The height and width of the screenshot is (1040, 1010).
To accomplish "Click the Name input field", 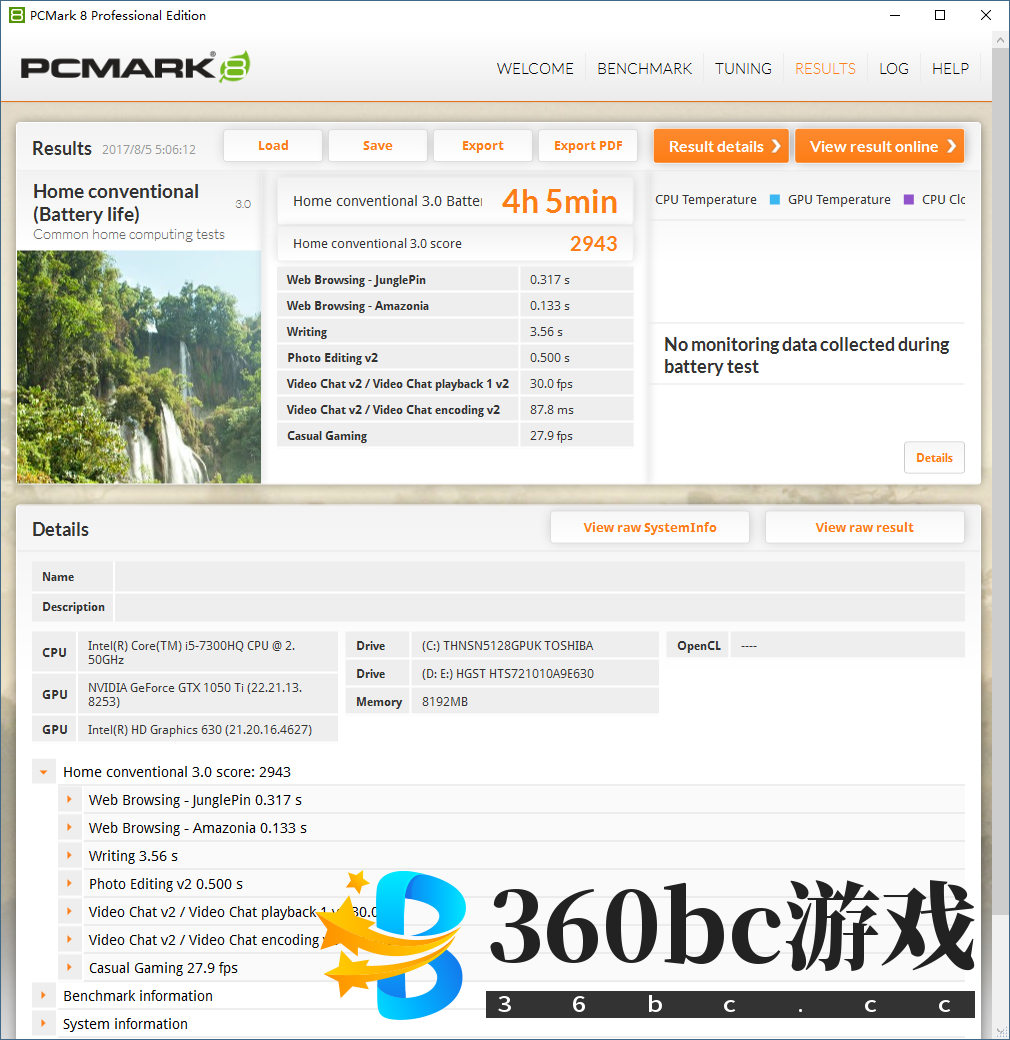I will pos(539,577).
